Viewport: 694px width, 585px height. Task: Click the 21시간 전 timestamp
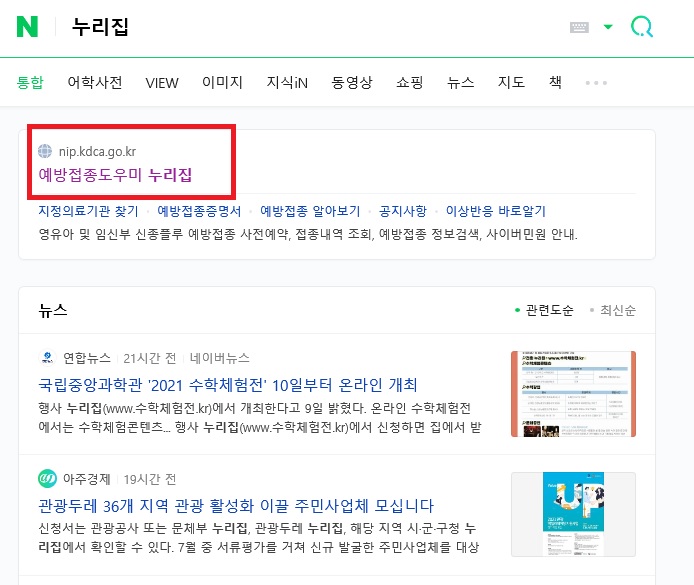[x=150, y=358]
